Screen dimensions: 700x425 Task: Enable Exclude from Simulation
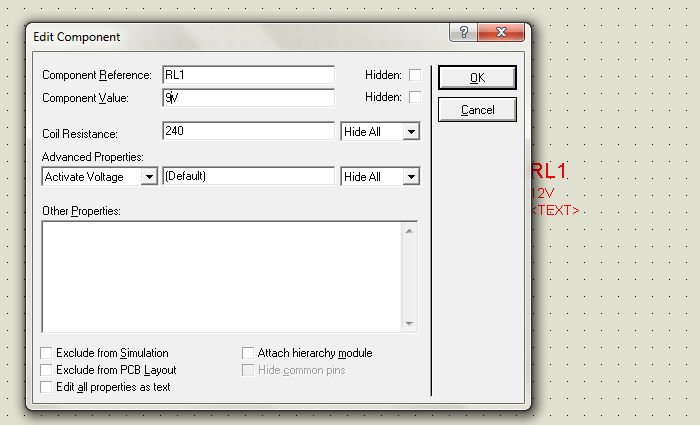tap(46, 353)
